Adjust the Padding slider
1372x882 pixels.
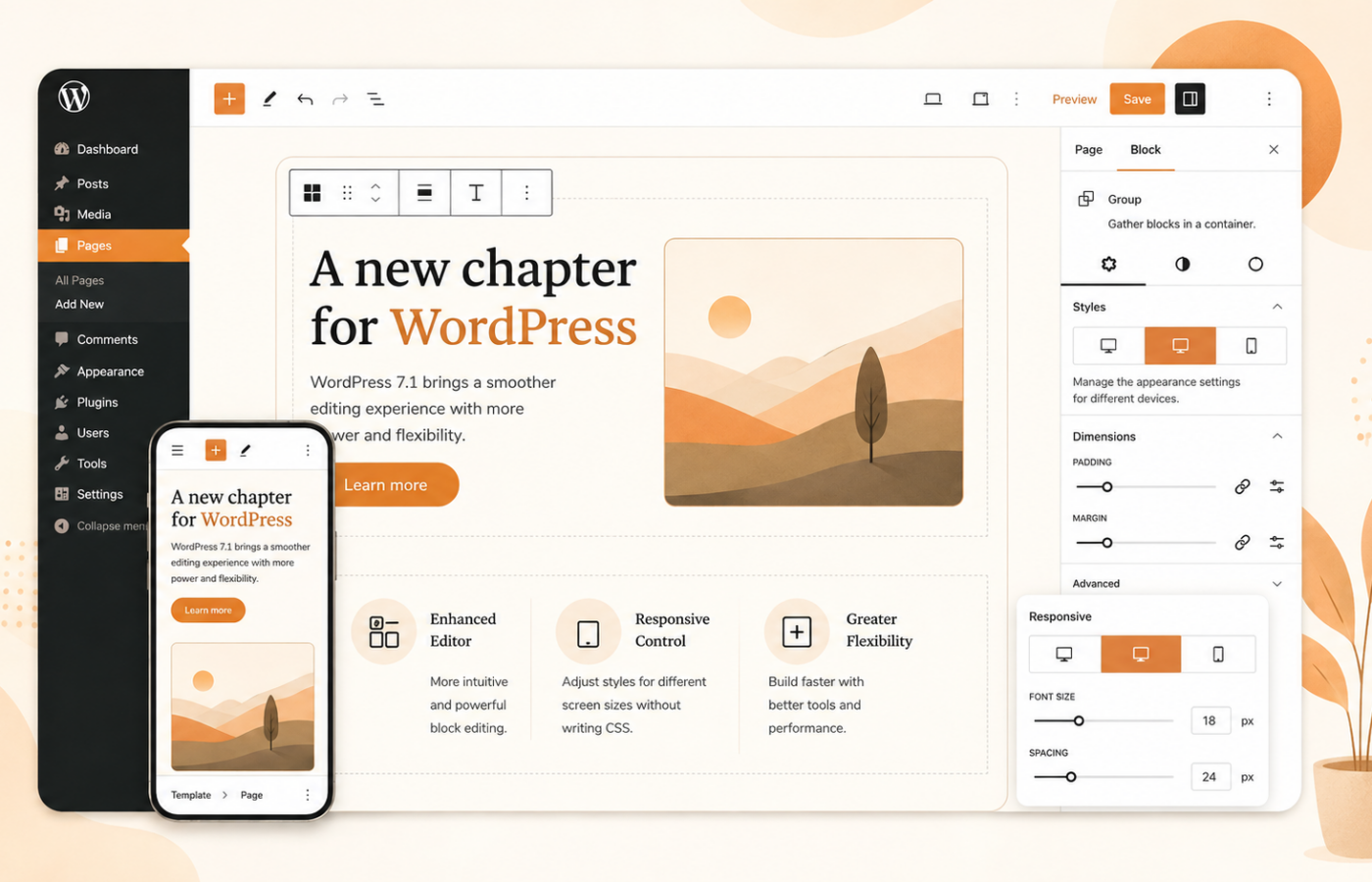pos(1146,487)
